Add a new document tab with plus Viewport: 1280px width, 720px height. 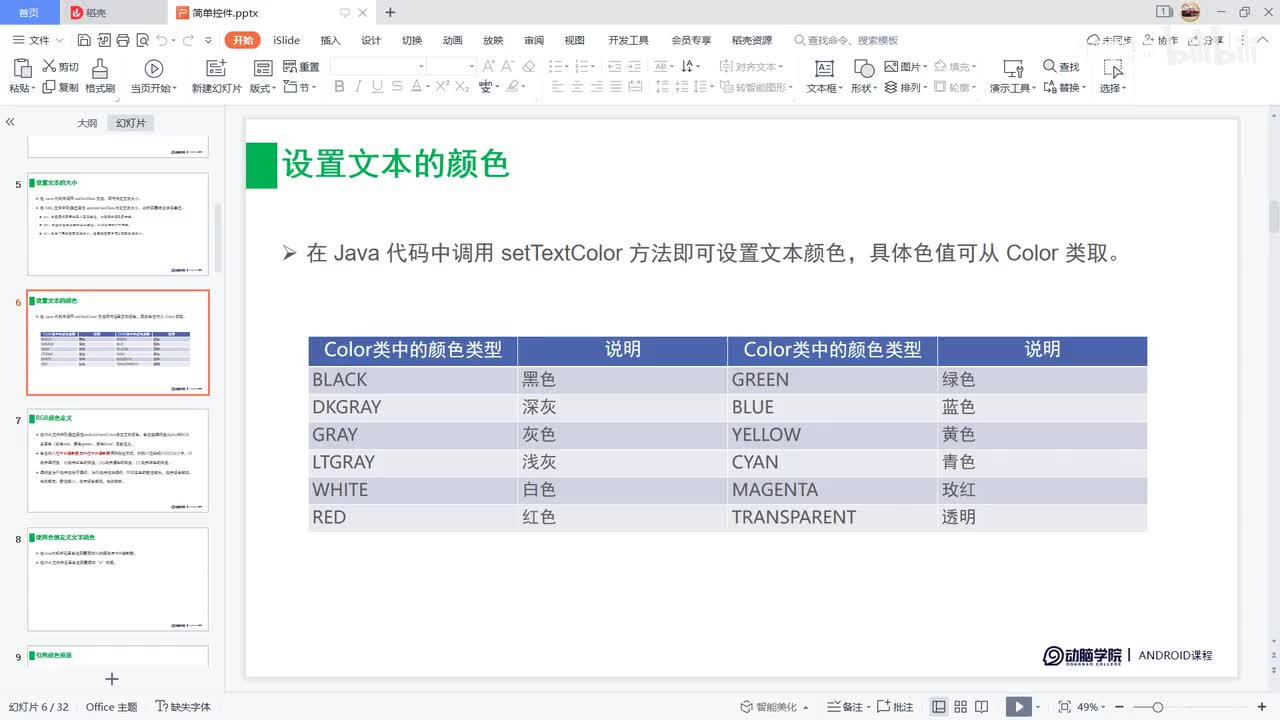(x=390, y=12)
